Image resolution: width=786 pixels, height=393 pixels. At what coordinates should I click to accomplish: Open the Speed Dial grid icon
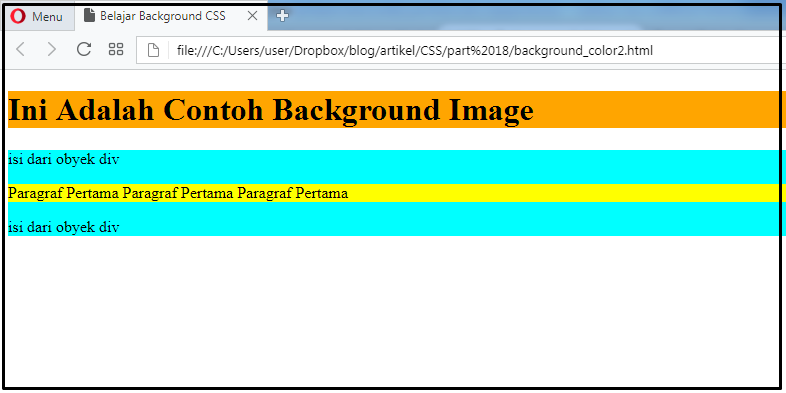pos(116,49)
